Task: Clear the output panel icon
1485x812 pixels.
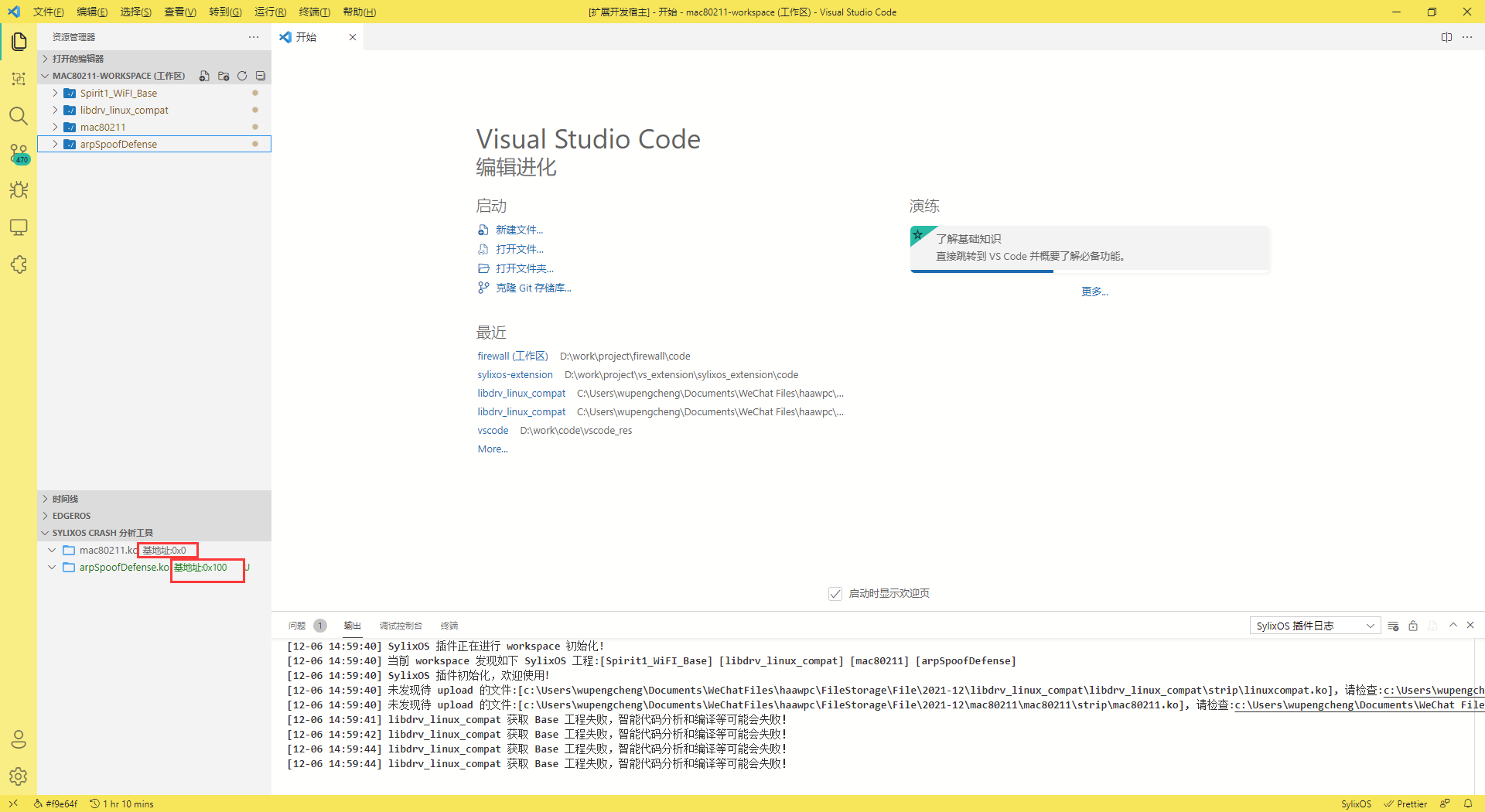Action: 1393,626
